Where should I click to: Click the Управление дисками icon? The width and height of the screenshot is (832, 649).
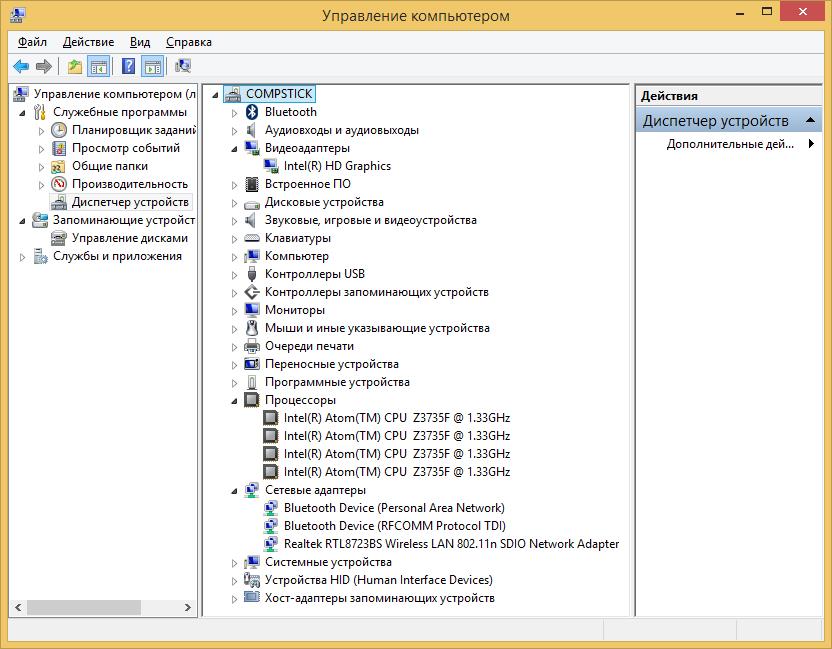point(58,238)
